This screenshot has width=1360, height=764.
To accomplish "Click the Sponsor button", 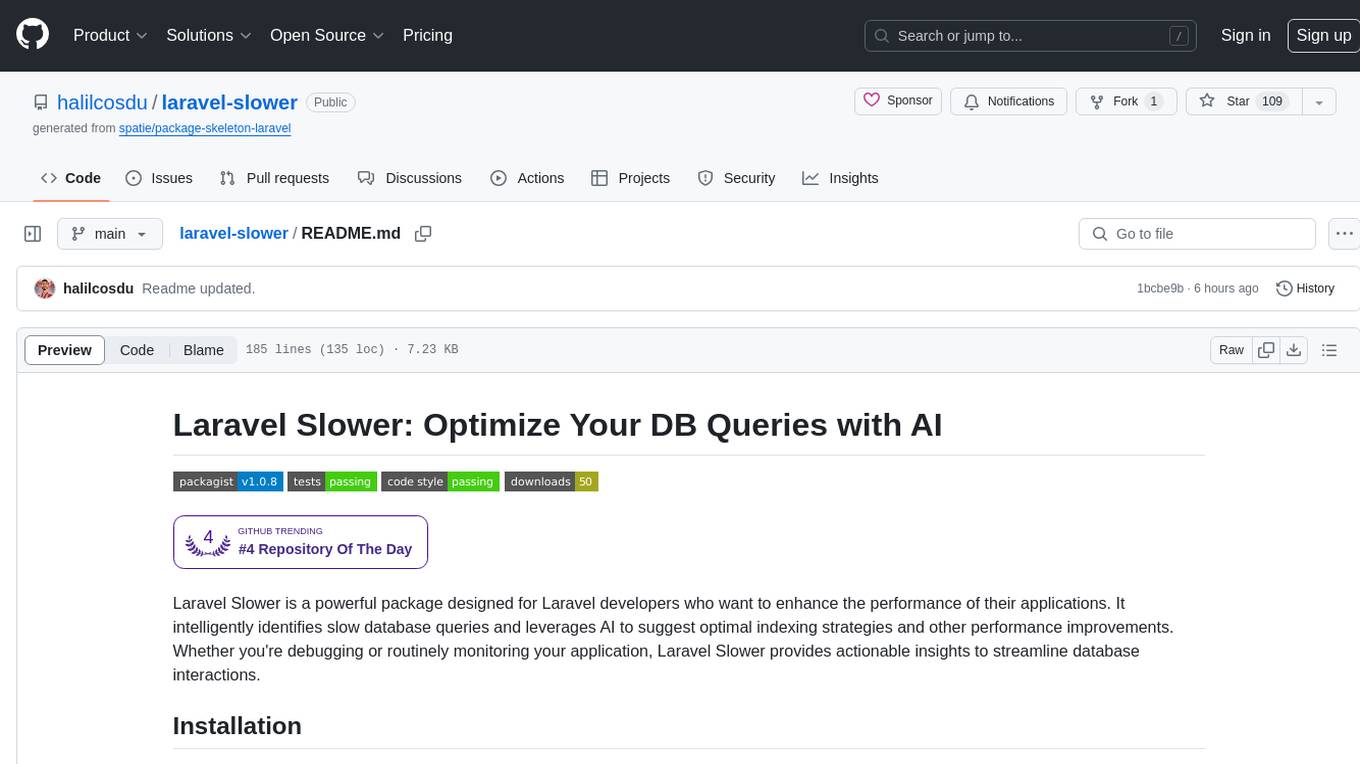I will coord(898,101).
